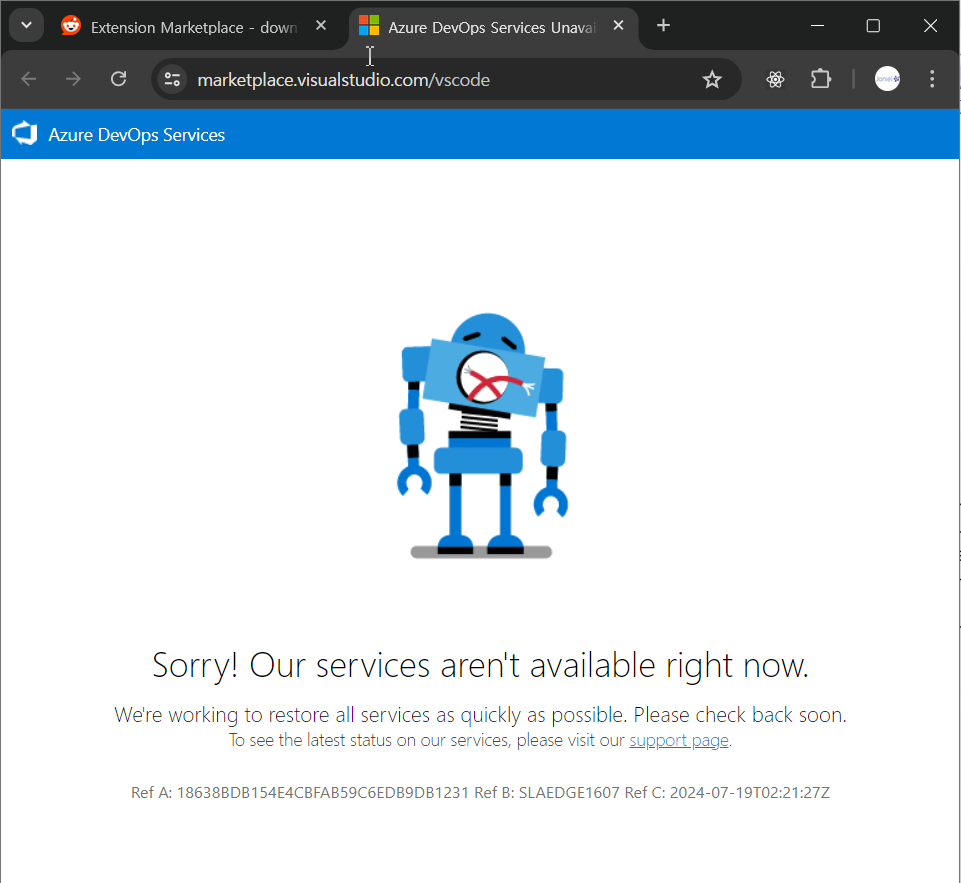Open the Extensions puzzle icon
Viewport: 961px width, 883px height.
click(820, 80)
